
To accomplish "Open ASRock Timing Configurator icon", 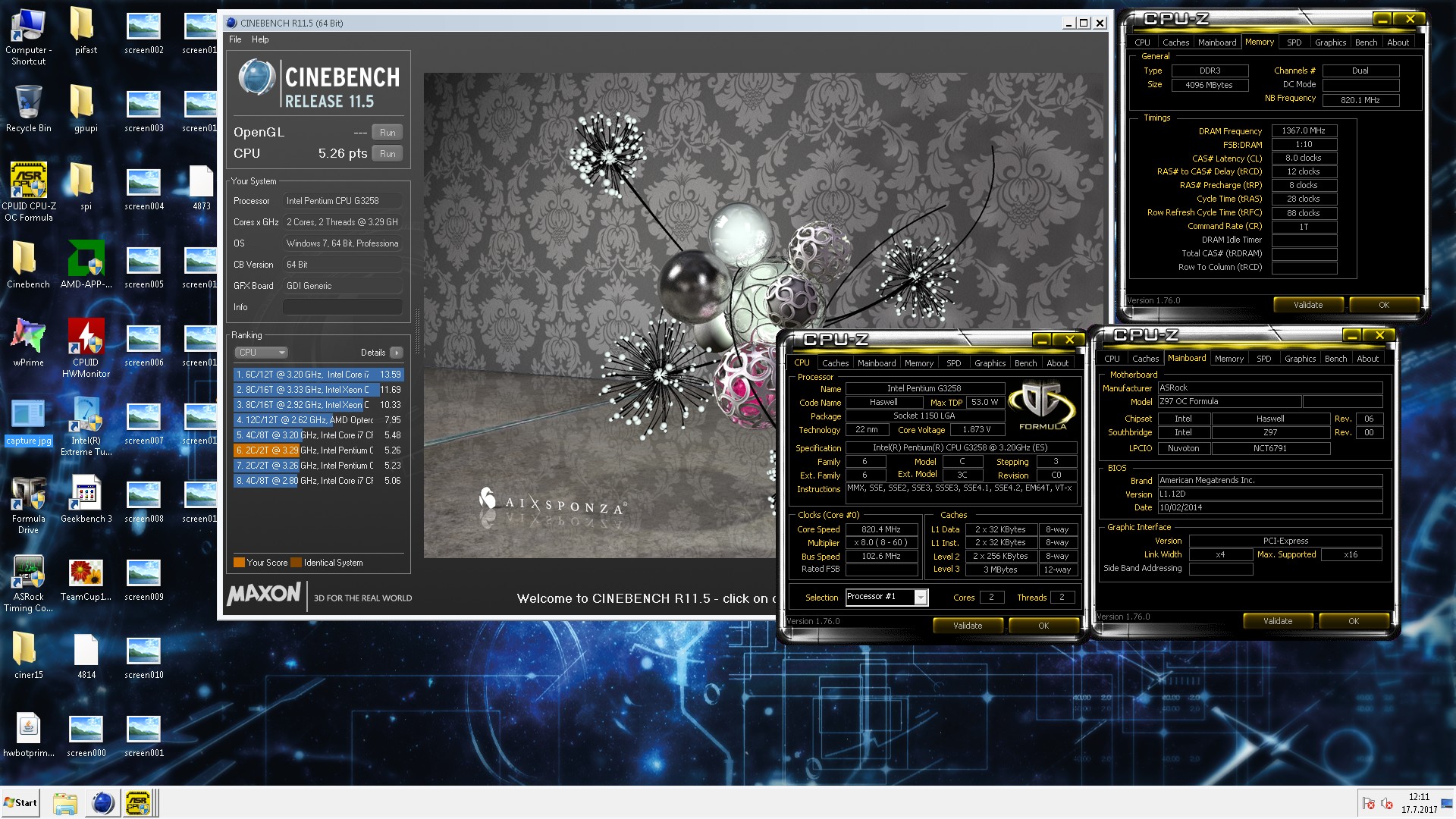I will pos(28,583).
